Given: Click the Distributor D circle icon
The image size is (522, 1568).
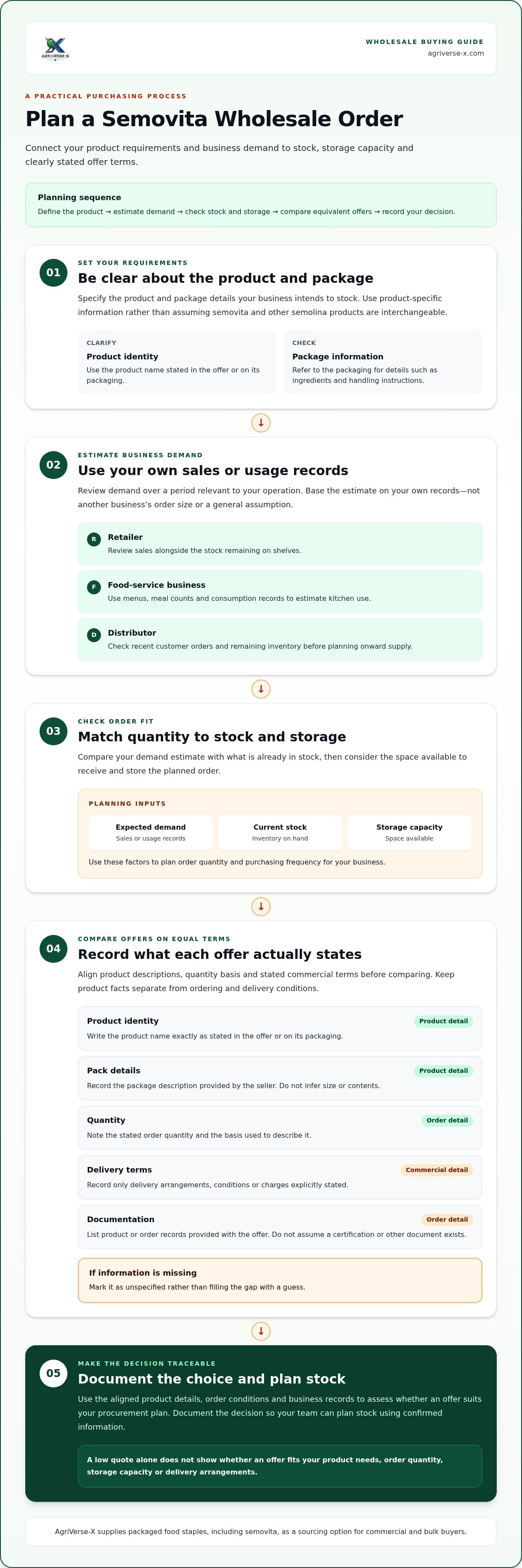Looking at the screenshot, I should point(94,635).
